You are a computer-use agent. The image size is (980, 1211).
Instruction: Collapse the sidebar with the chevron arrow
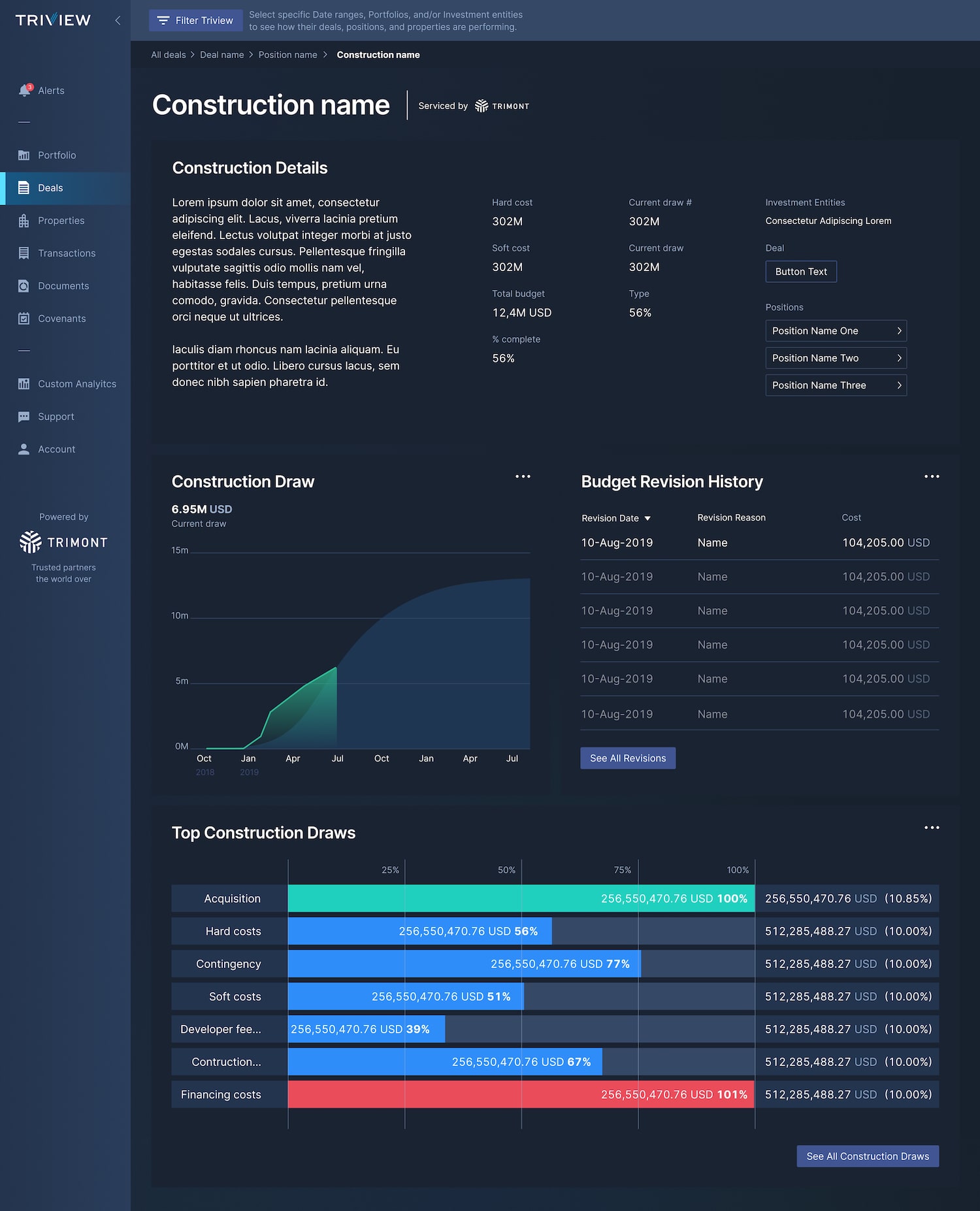coord(118,20)
